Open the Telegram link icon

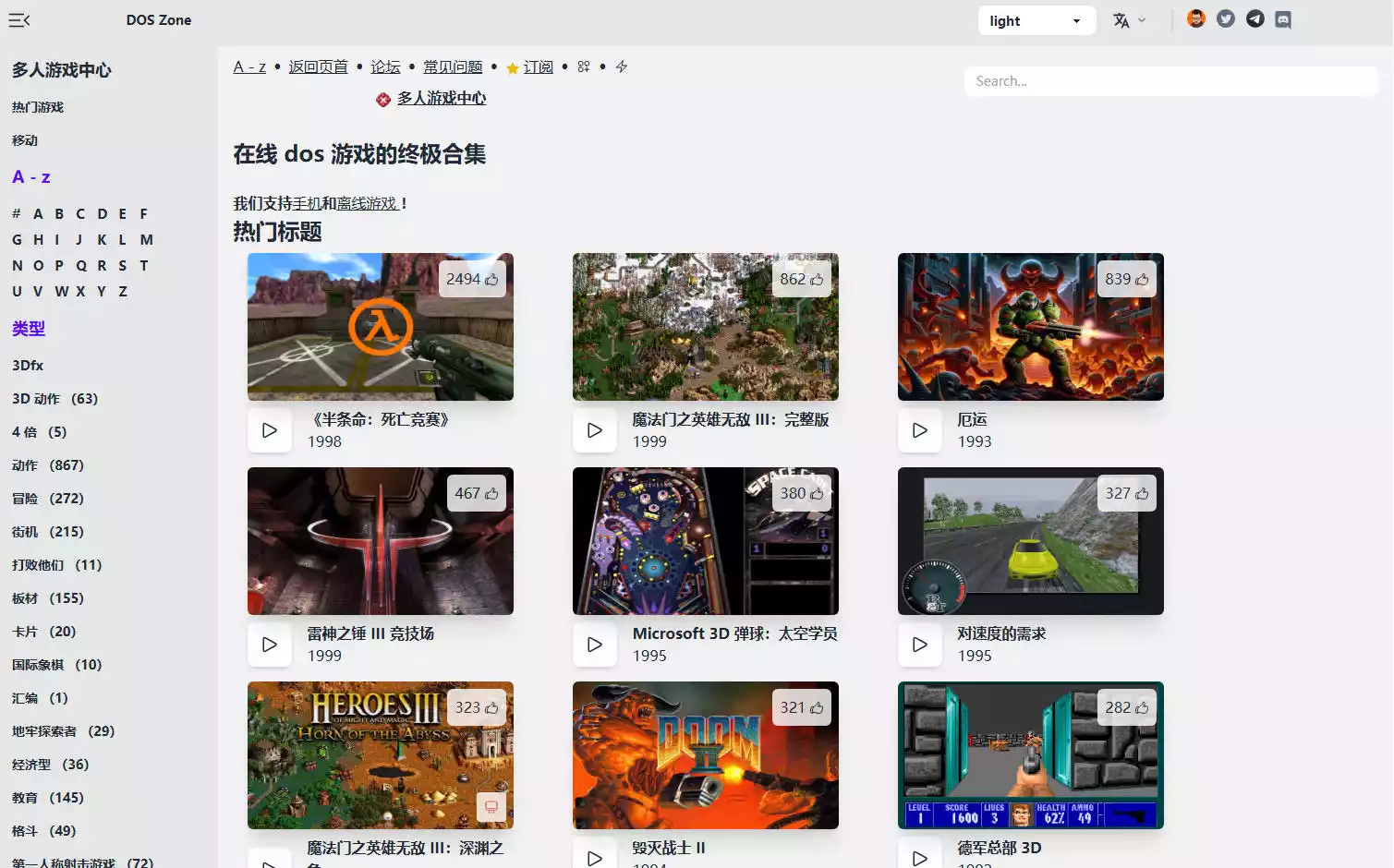1255,19
